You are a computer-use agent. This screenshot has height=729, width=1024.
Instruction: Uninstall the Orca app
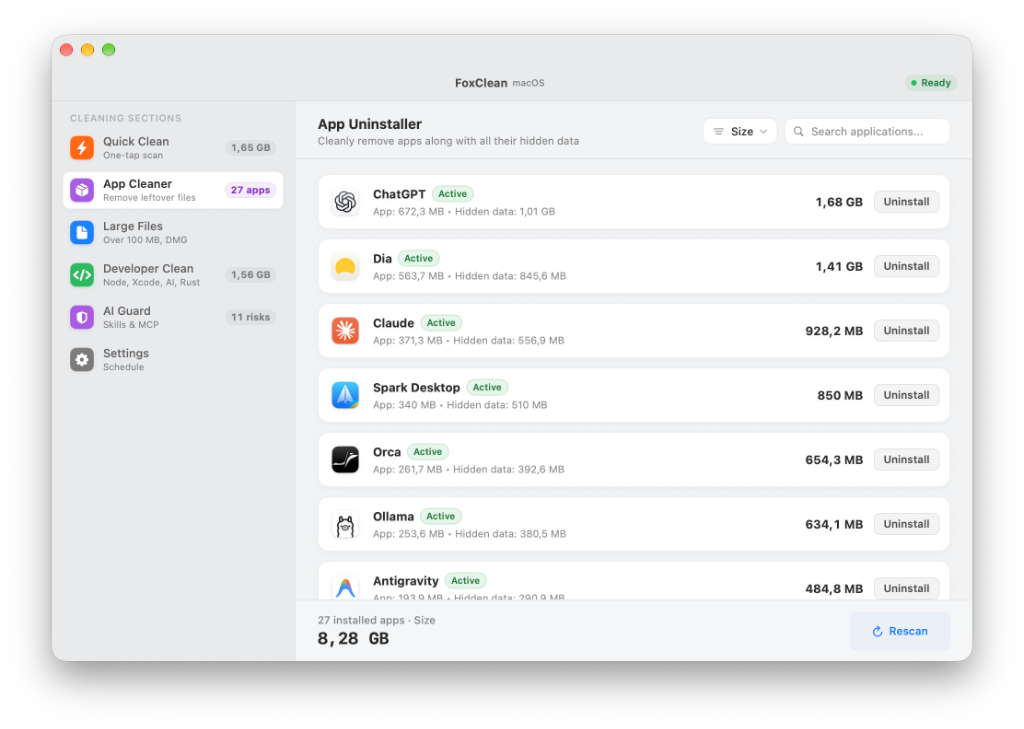click(x=906, y=460)
